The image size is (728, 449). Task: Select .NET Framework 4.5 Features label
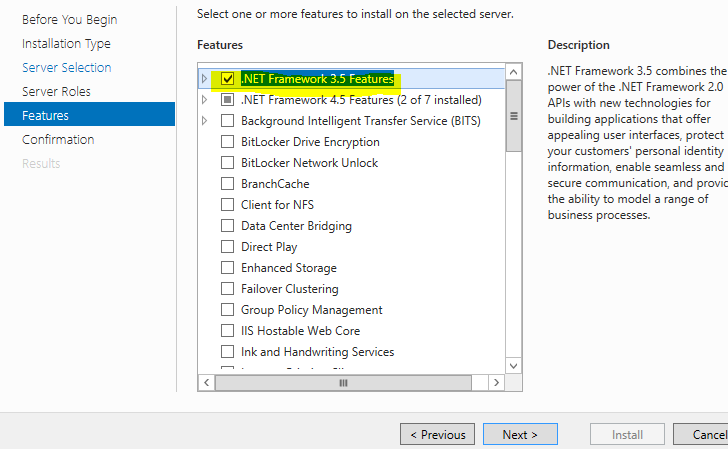click(361, 100)
